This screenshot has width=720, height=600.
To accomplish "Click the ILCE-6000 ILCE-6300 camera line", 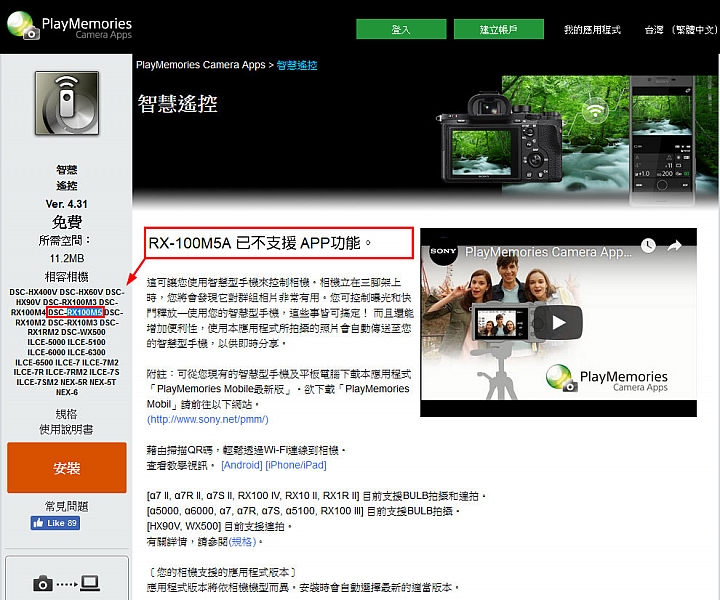I will 67,352.
